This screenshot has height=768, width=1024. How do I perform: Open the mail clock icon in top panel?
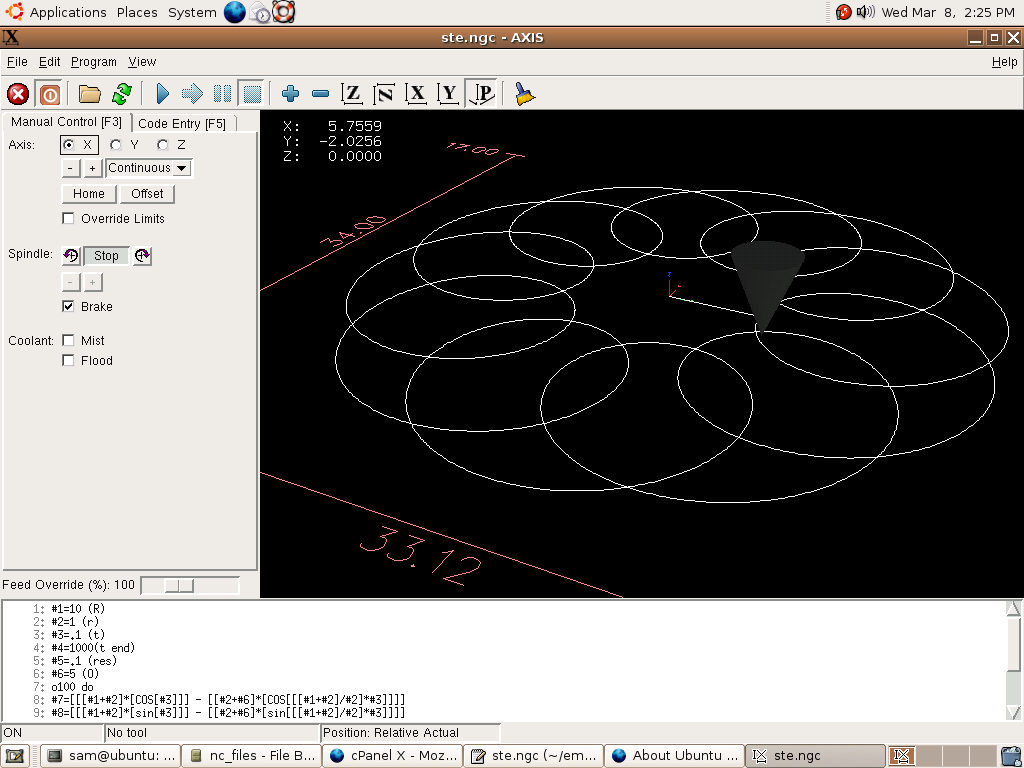(260, 12)
